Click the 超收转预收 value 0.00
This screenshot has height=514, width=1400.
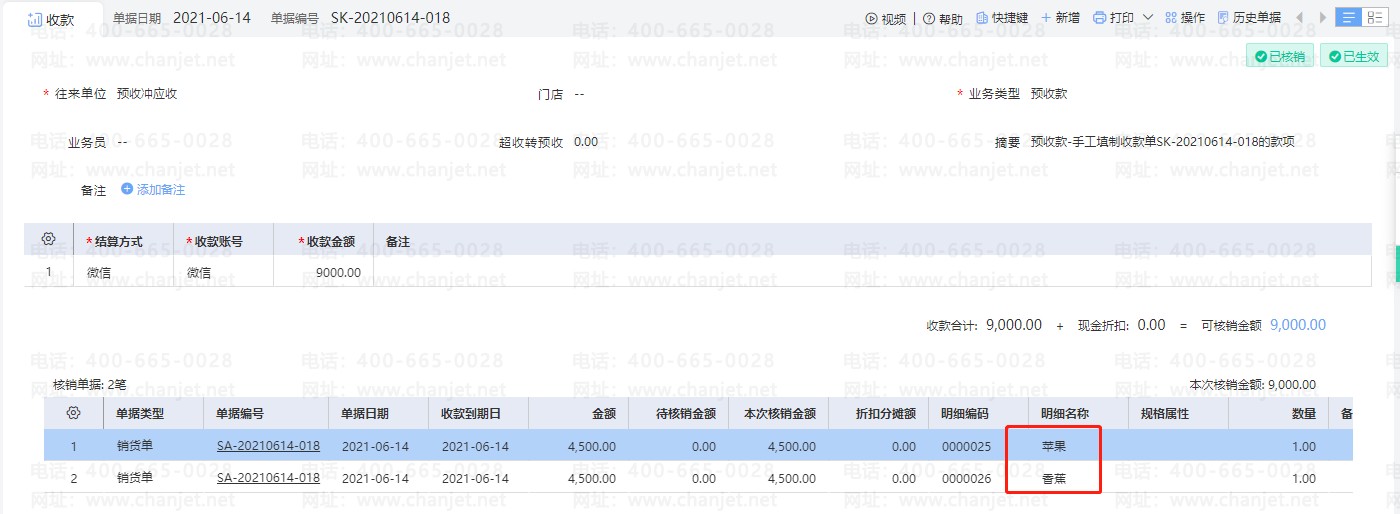pos(586,142)
